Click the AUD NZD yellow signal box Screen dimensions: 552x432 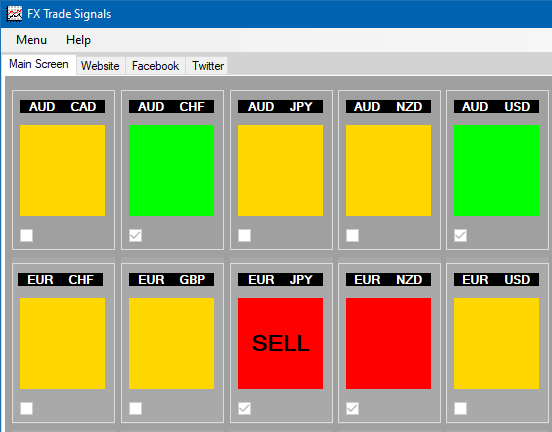388,170
